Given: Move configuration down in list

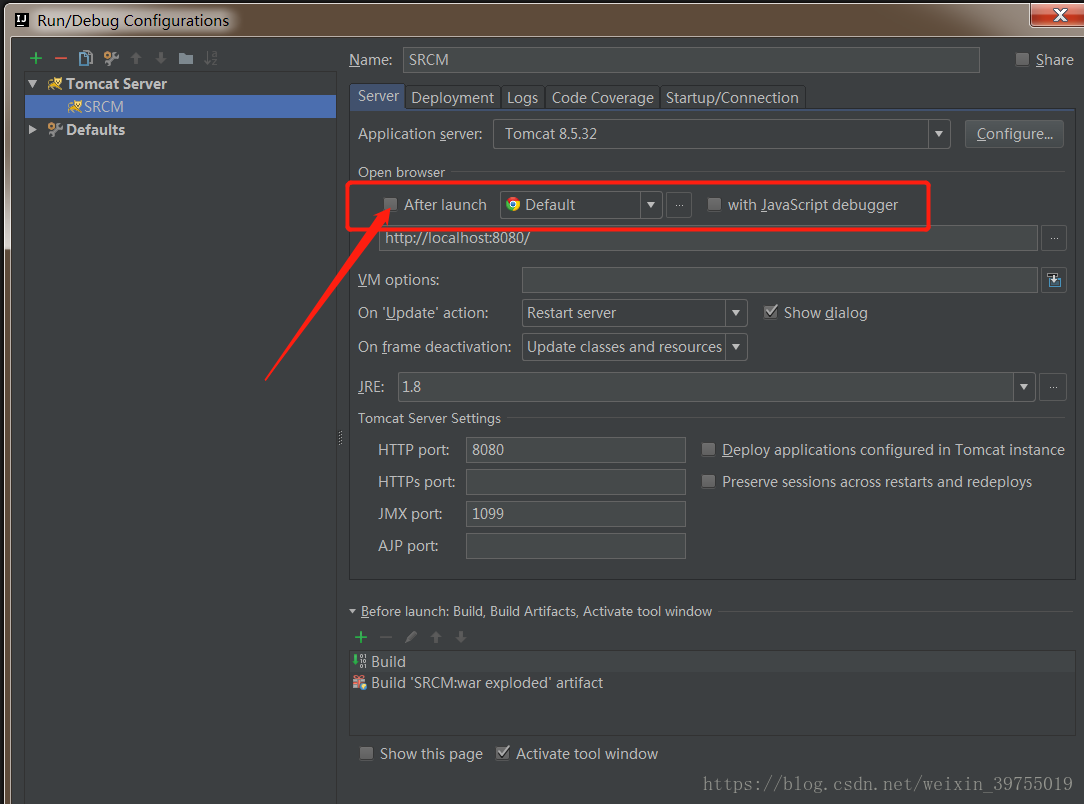Looking at the screenshot, I should pyautogui.click(x=160, y=58).
